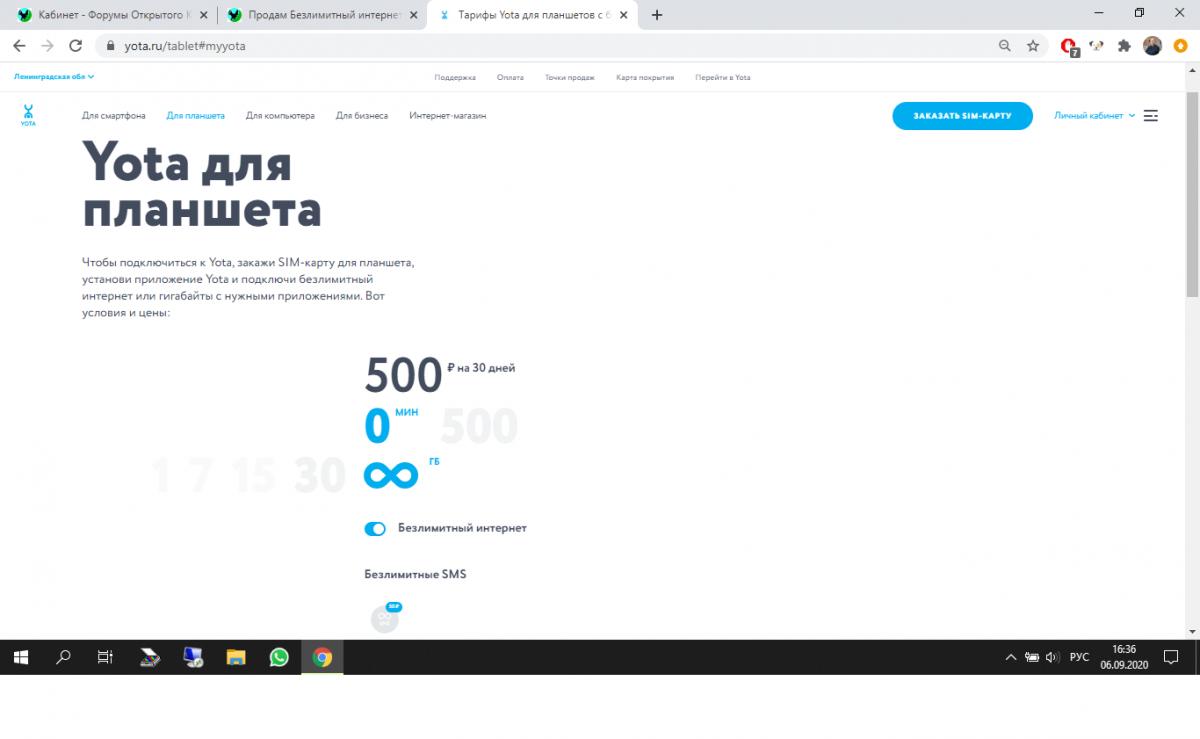The width and height of the screenshot is (1200, 739).
Task: Open the Интернет-магазин menu item
Action: click(x=447, y=116)
